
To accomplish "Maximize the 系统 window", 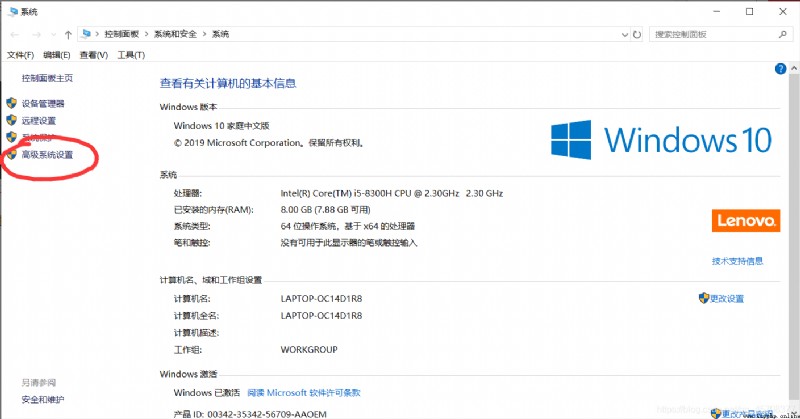I will pyautogui.click(x=749, y=11).
